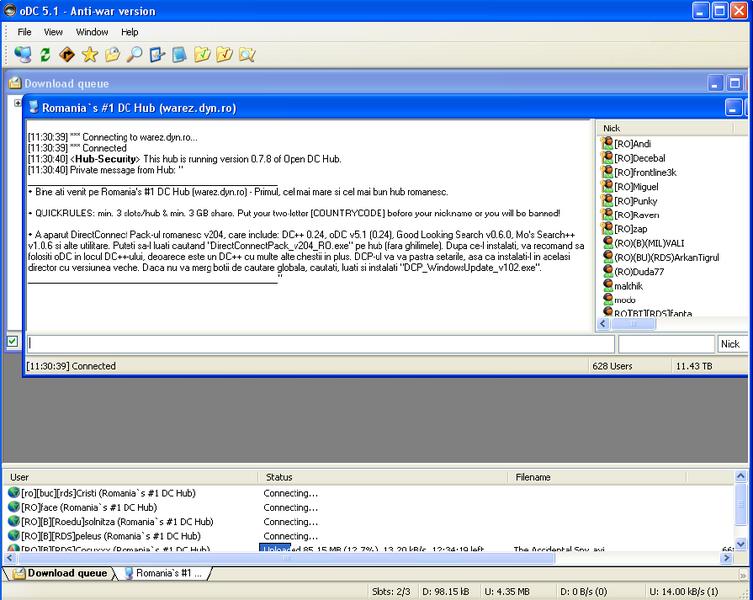Click the Download queue window title icon

click(15, 83)
